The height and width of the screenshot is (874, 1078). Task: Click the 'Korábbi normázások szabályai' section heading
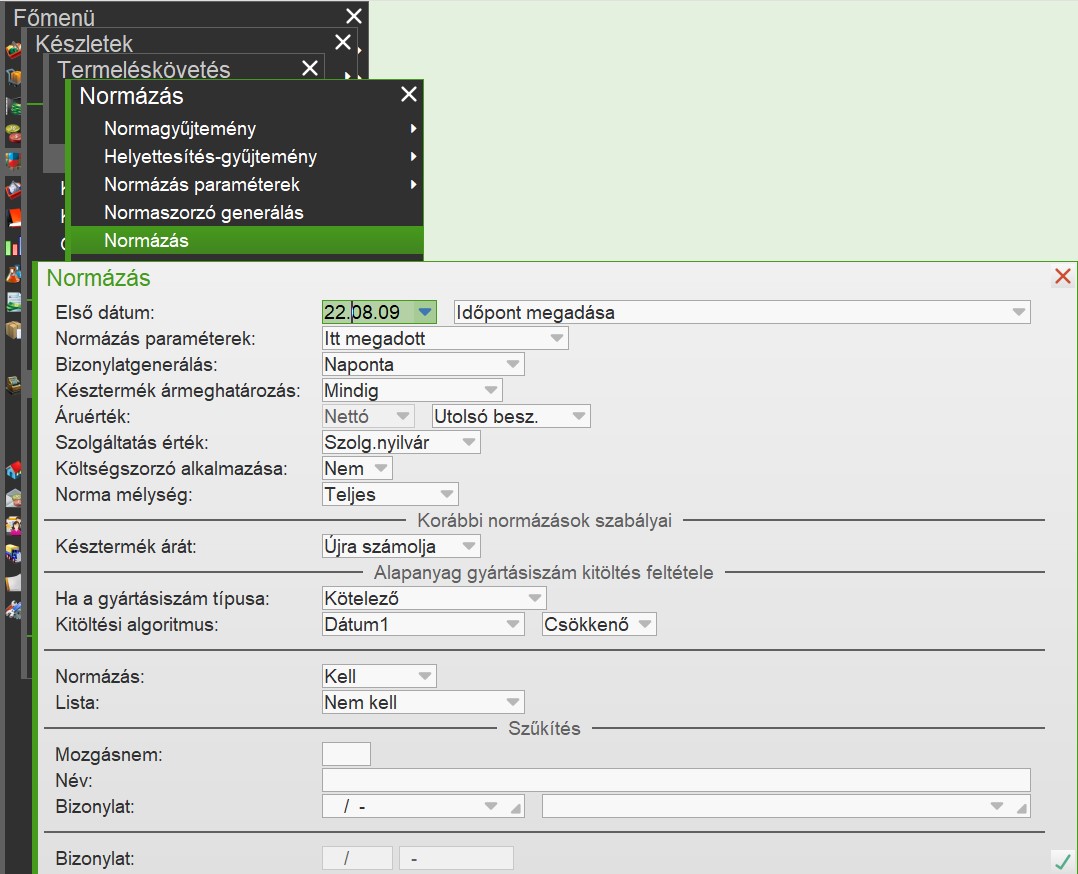(x=544, y=521)
